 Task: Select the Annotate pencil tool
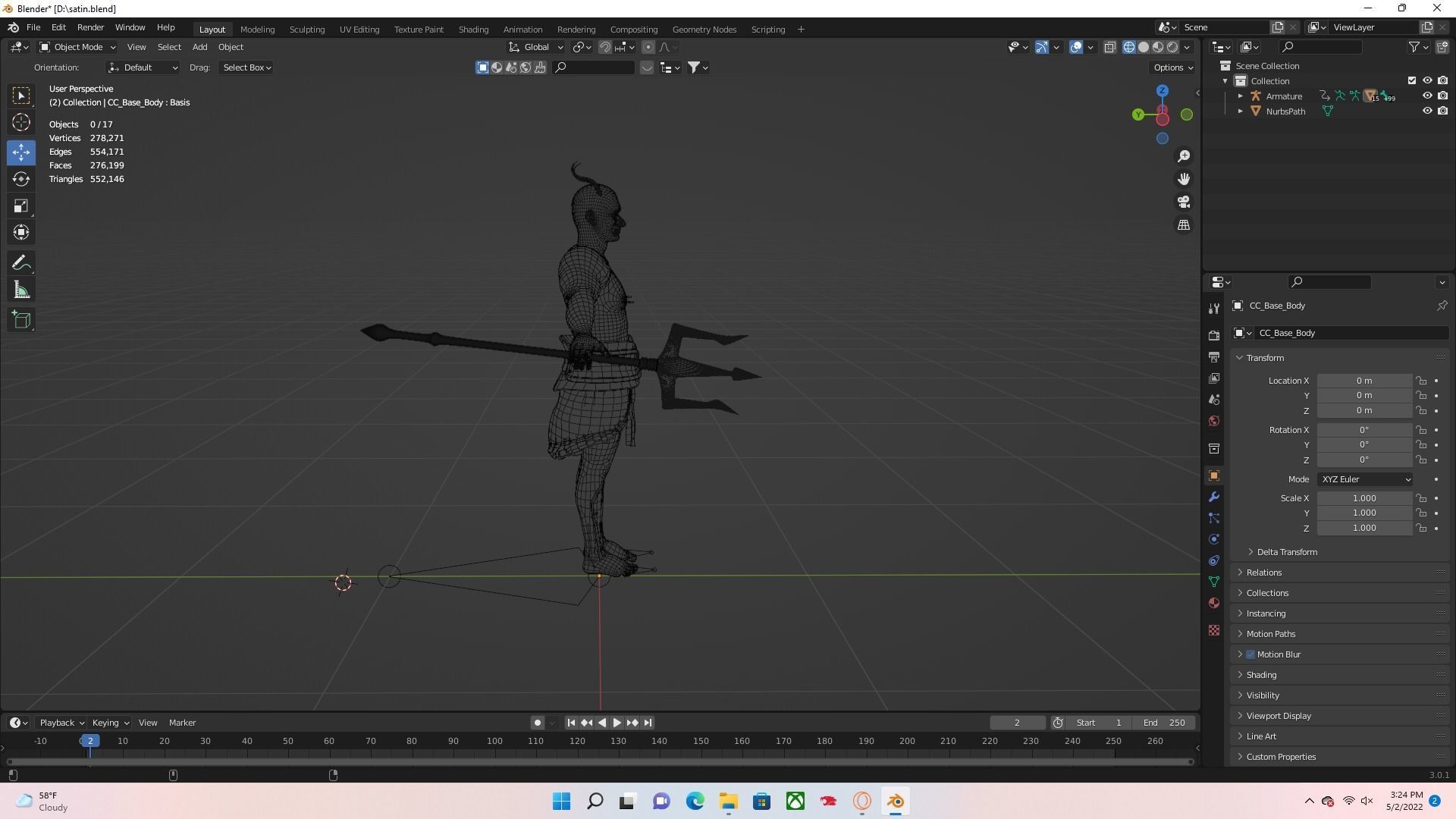[x=21, y=263]
